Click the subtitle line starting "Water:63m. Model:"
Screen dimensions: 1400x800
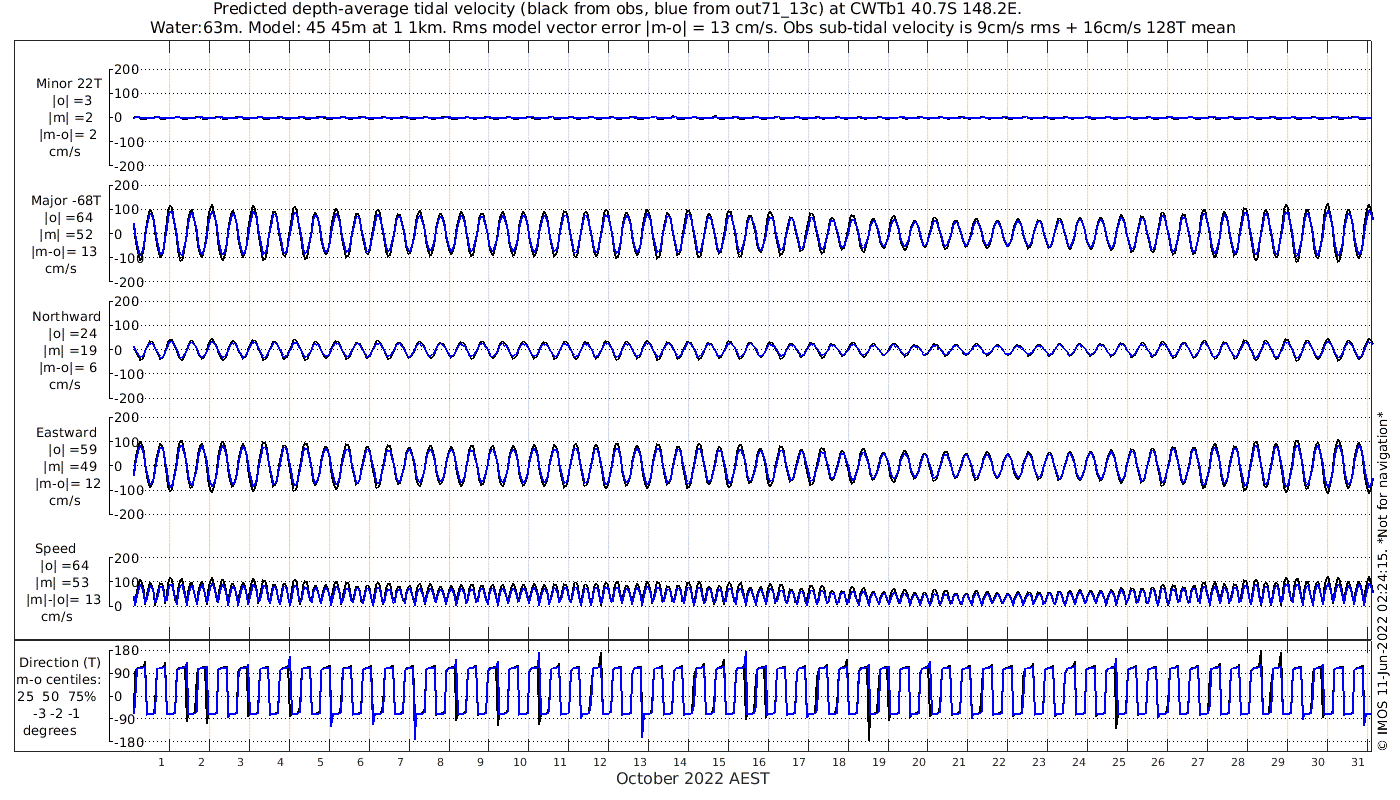pyautogui.click(x=693, y=28)
